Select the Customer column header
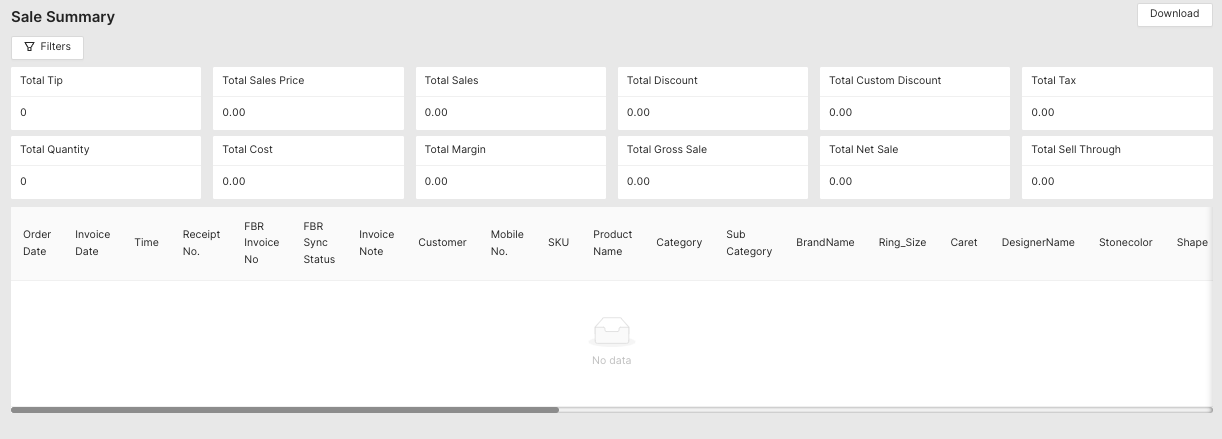 point(442,243)
